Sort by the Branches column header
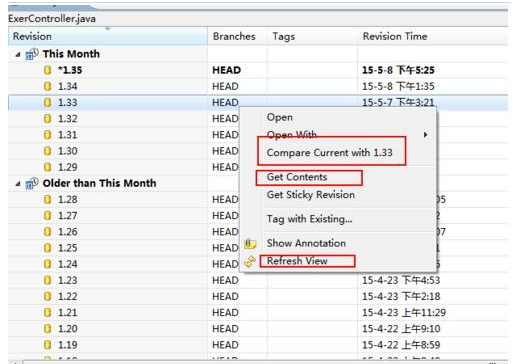 (x=237, y=36)
